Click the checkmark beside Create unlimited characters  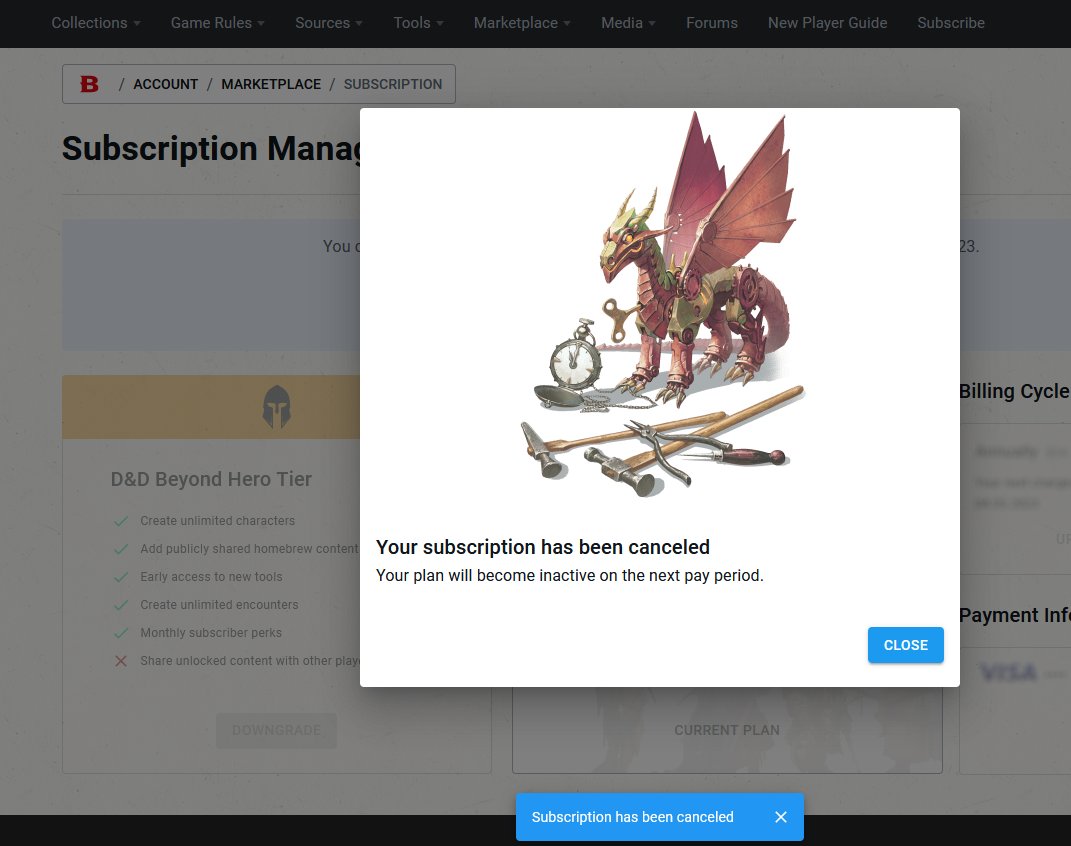tap(121, 521)
